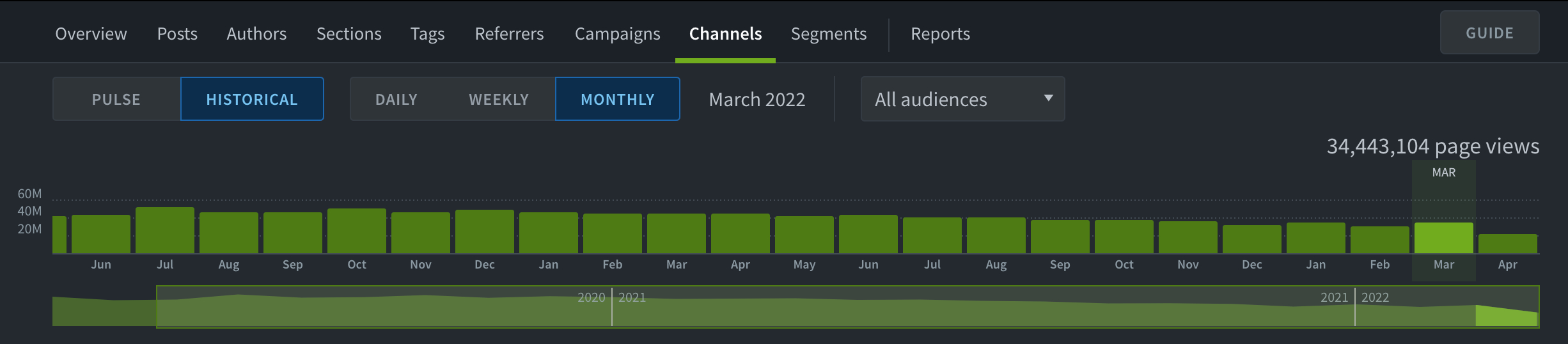Select the Sep 2021 bar
Screen dimensions: 1568x344
point(1060,237)
